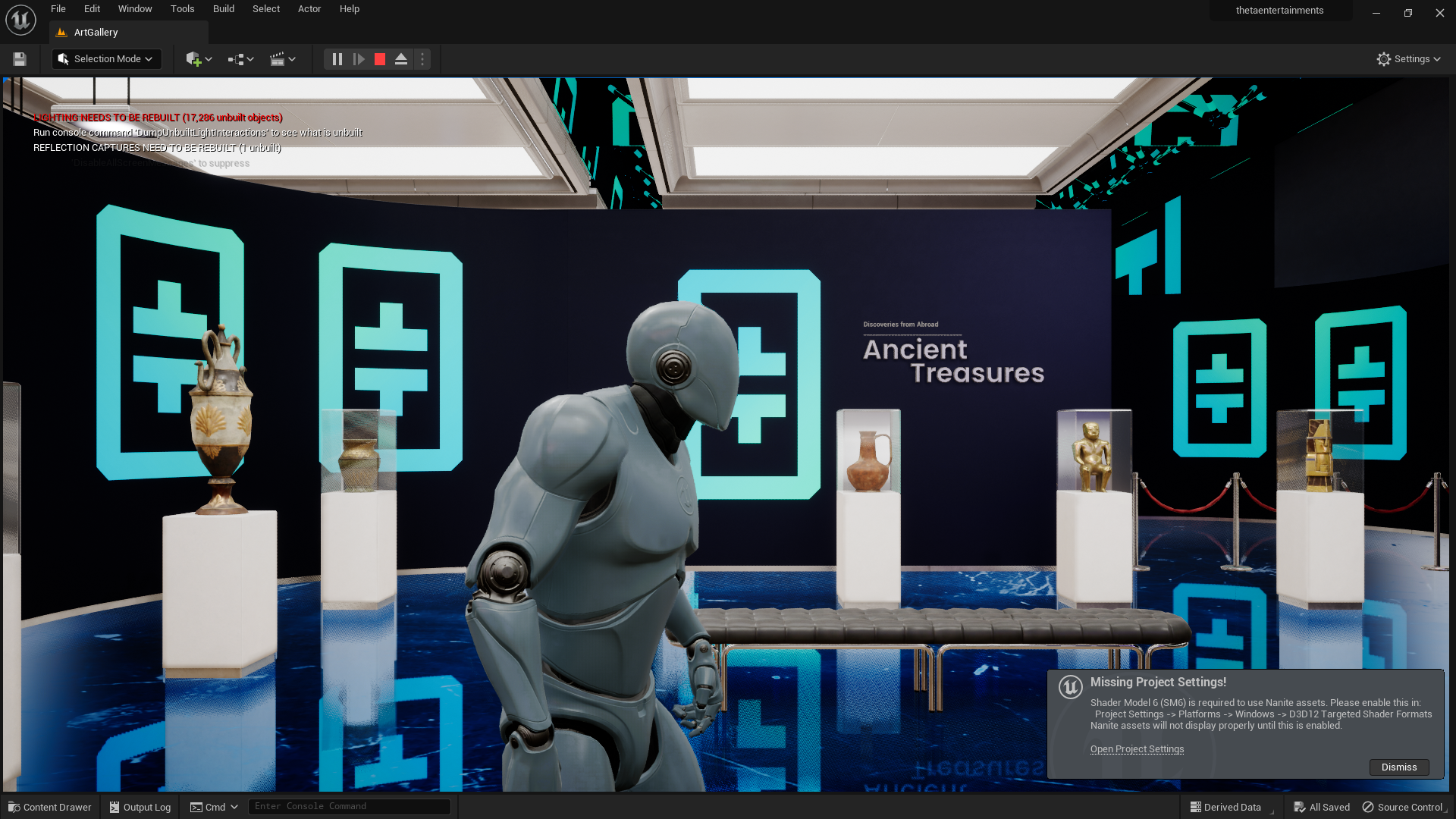Select the ArtGallery level tab
The height and width of the screenshot is (819, 1456).
[96, 33]
